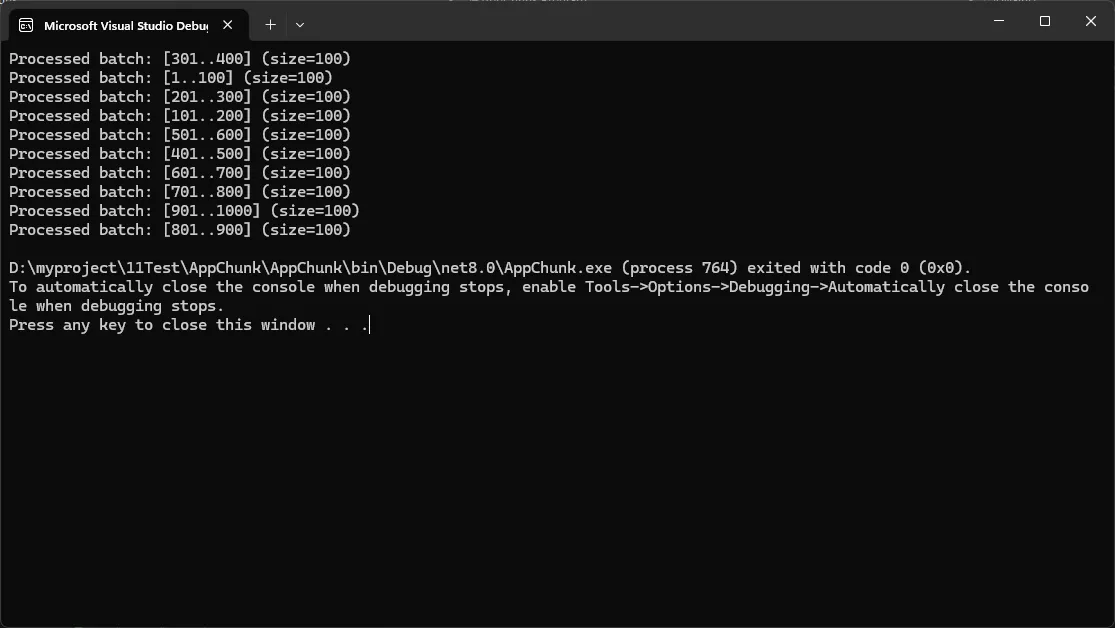This screenshot has height=628, width=1115.
Task: Click the "[701..800]" batch output line
Action: coord(180,192)
